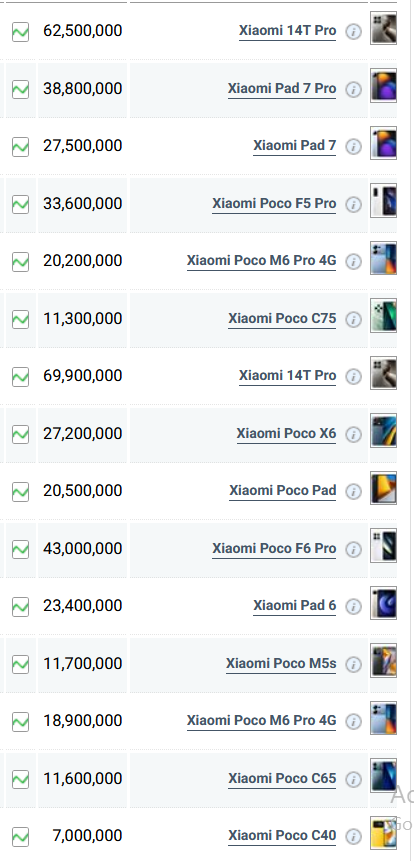
Task: Open the Xiaomi Poco M5s link
Action: tap(281, 663)
